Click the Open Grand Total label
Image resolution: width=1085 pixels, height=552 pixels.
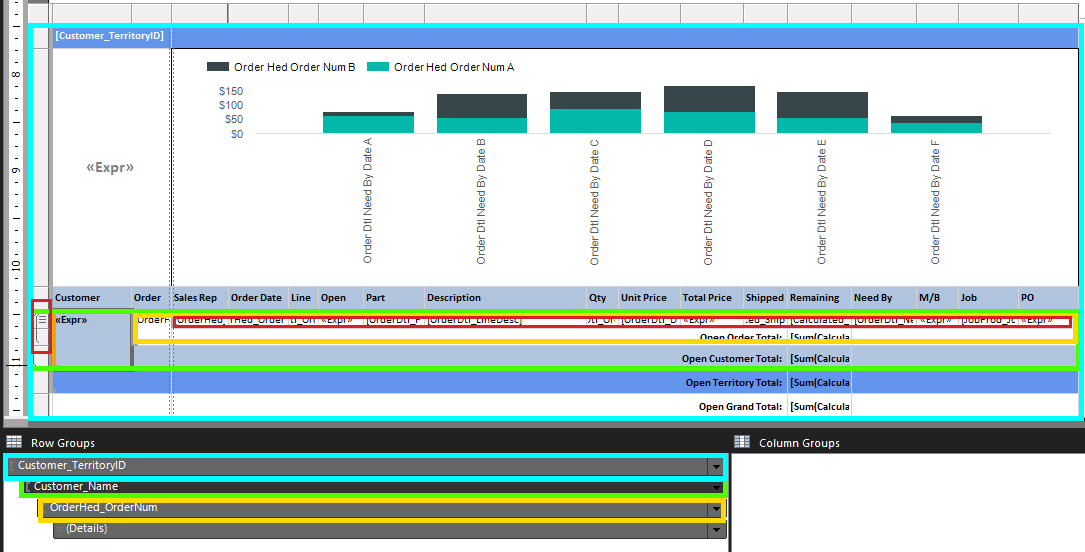point(740,407)
